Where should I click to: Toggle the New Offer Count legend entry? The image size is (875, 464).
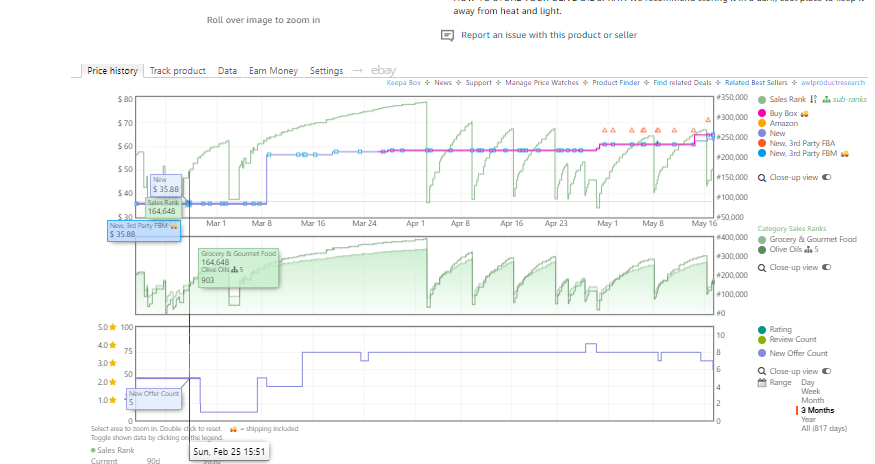pyautogui.click(x=793, y=353)
